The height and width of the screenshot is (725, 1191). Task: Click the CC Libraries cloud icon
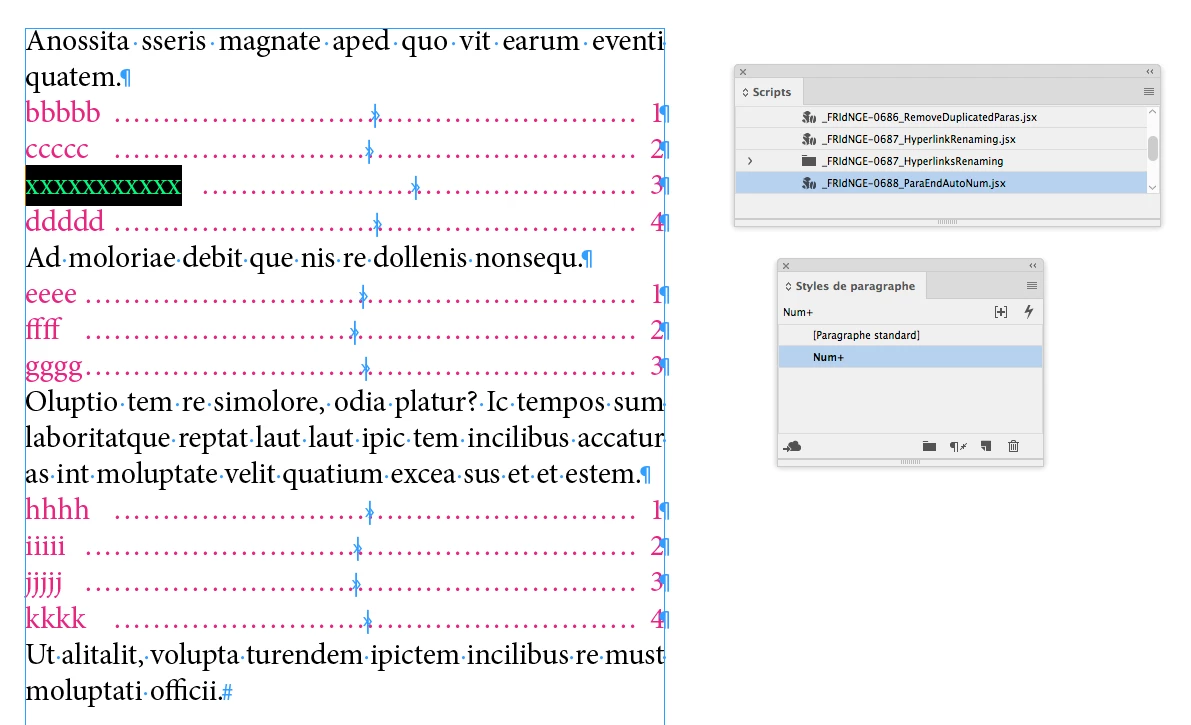(792, 446)
